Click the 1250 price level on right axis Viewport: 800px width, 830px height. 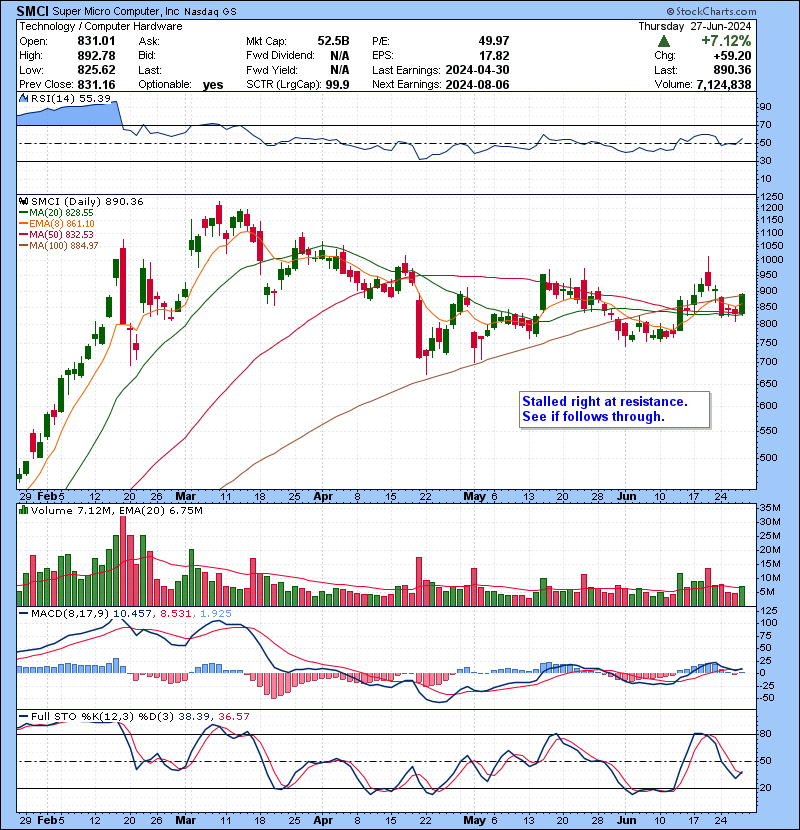tap(771, 197)
